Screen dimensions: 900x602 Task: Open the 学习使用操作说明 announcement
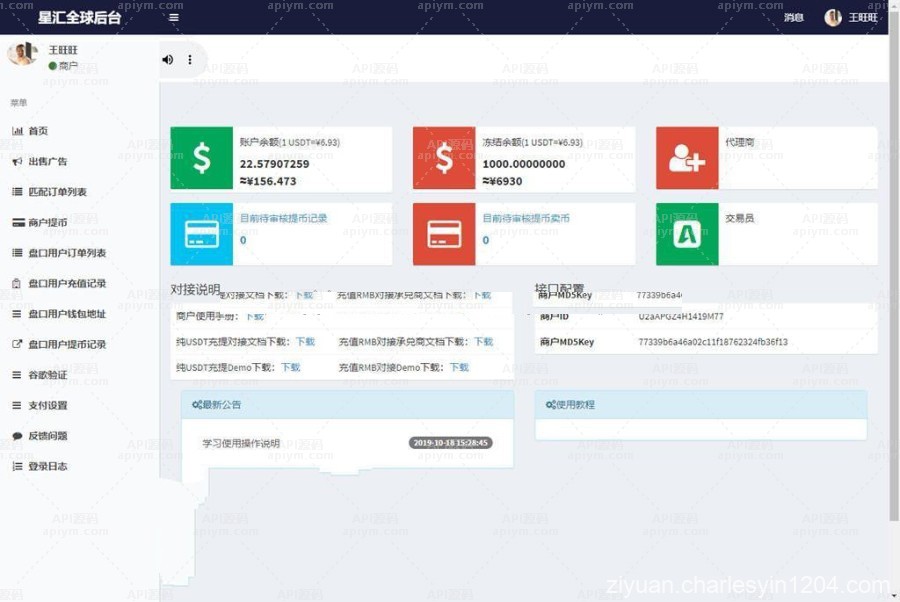(239, 444)
